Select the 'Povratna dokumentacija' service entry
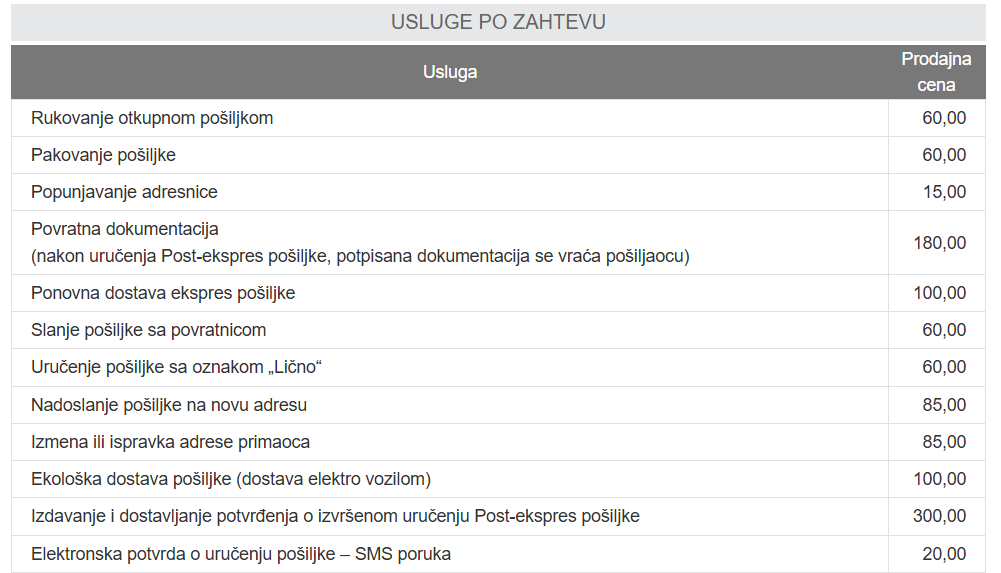This screenshot has height=573, width=1001. (x=125, y=229)
